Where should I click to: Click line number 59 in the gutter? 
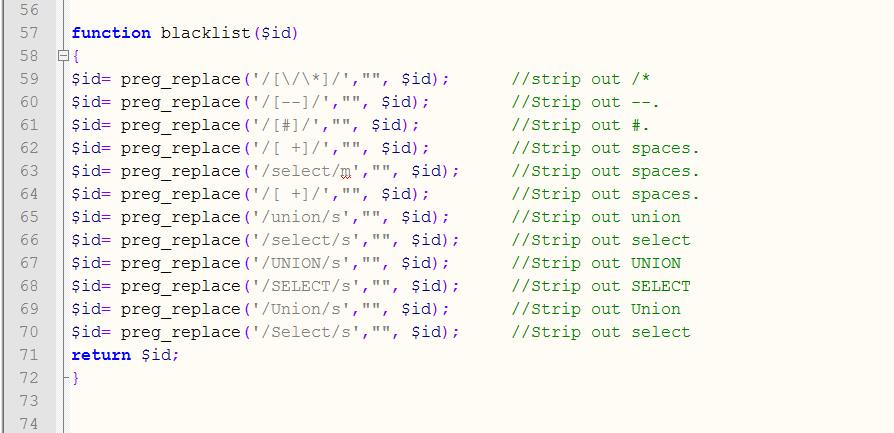(x=28, y=79)
